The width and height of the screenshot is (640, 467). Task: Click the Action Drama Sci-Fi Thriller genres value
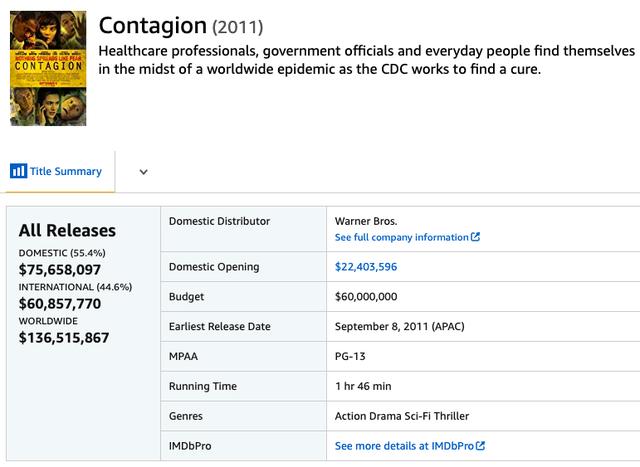(402, 416)
